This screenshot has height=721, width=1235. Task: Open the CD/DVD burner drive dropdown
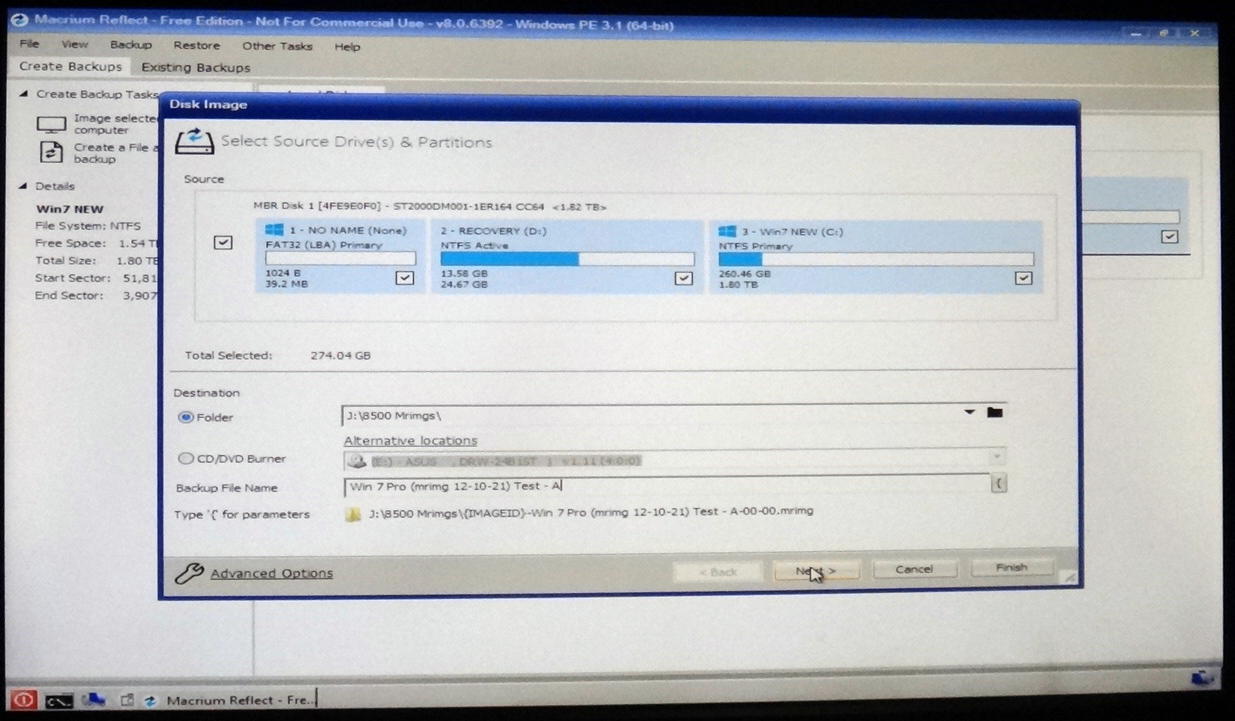[x=996, y=458]
